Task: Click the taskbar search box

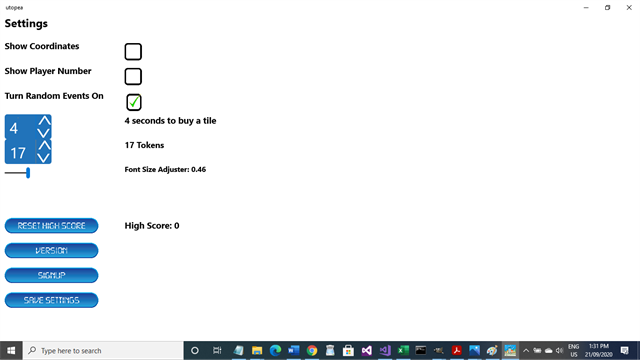Action: (x=103, y=351)
